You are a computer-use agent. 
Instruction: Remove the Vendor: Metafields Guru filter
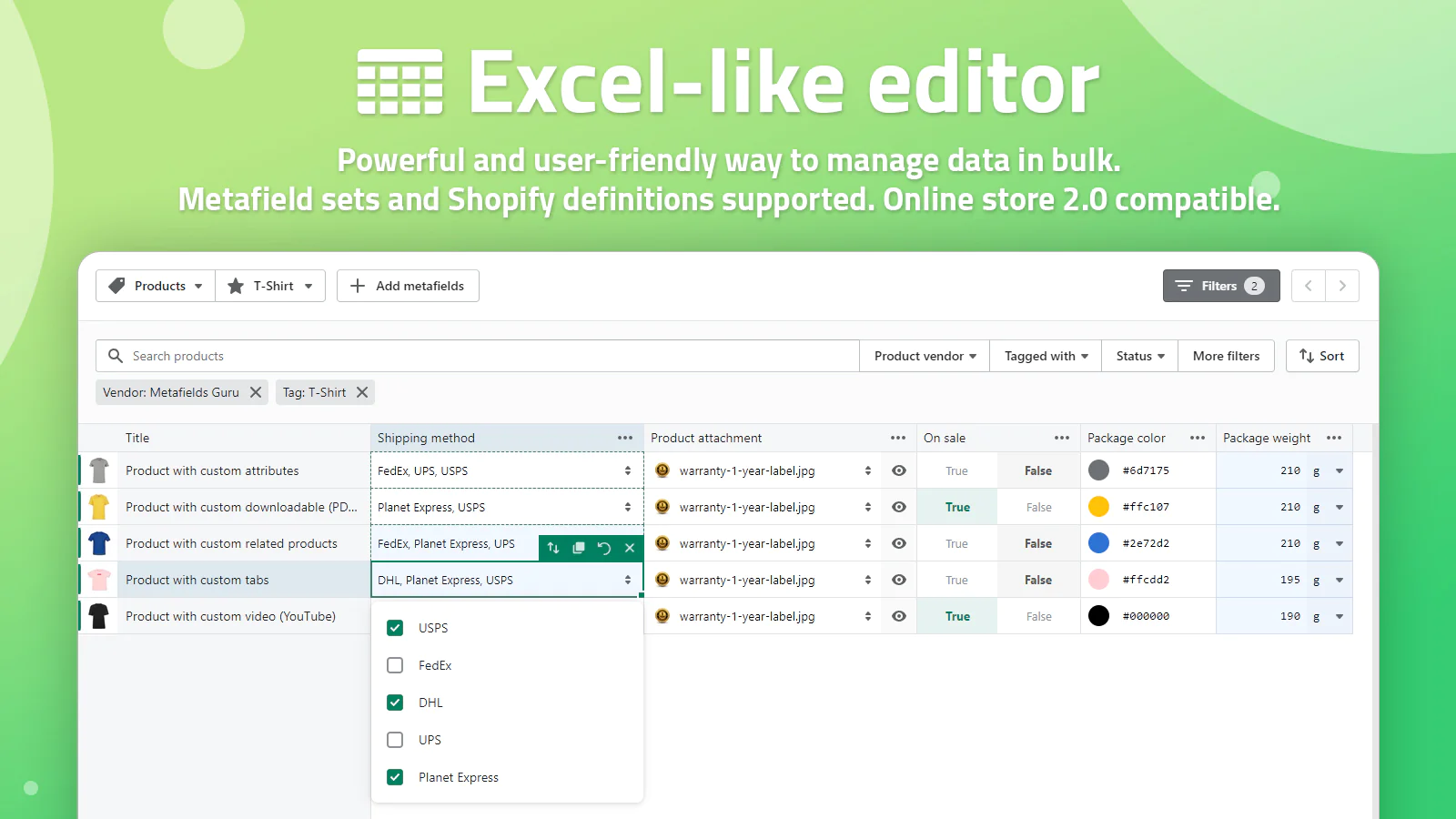click(256, 392)
